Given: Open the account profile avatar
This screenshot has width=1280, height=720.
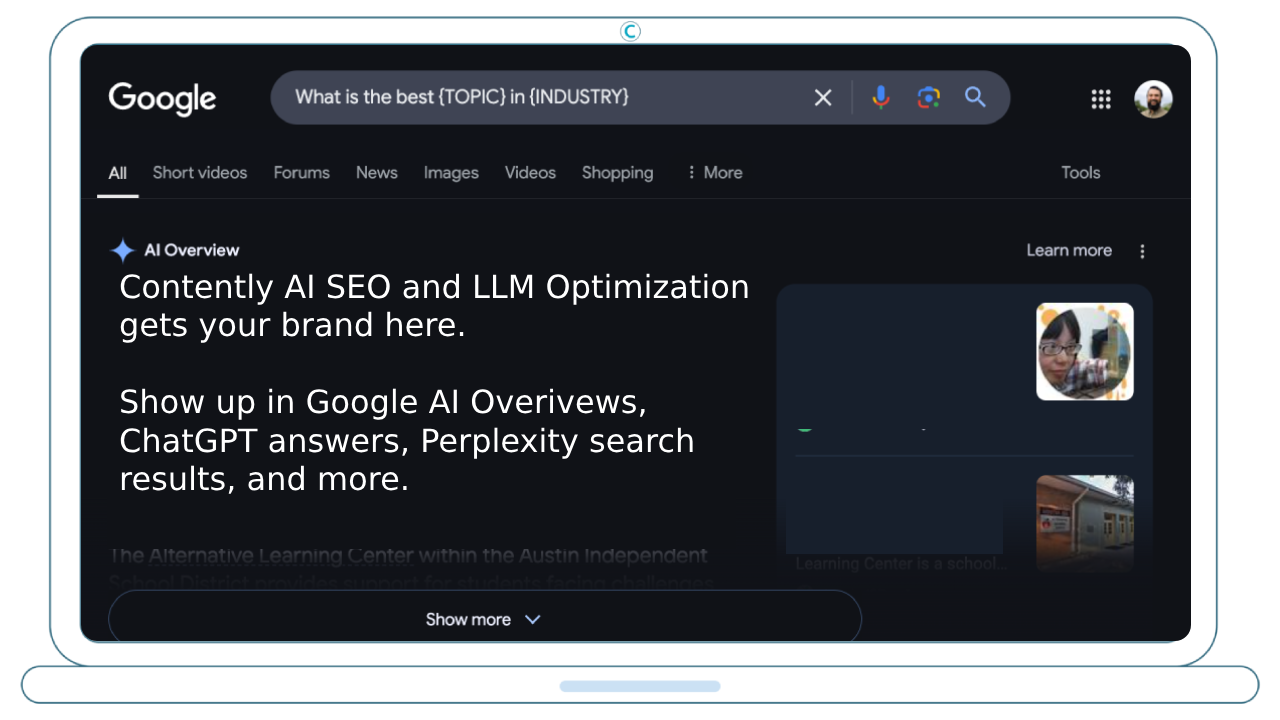Looking at the screenshot, I should (1152, 98).
